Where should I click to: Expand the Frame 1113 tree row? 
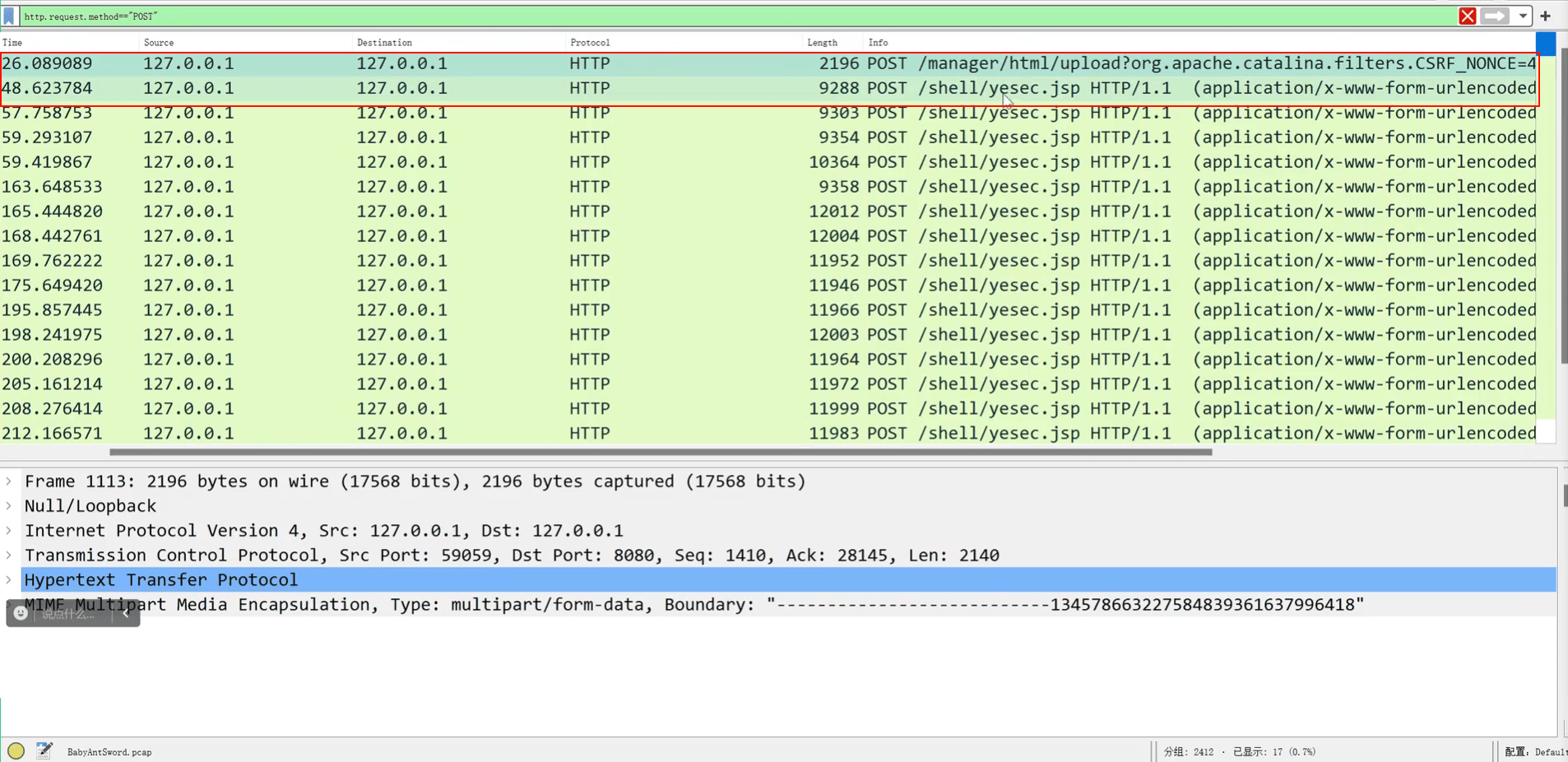click(x=9, y=481)
